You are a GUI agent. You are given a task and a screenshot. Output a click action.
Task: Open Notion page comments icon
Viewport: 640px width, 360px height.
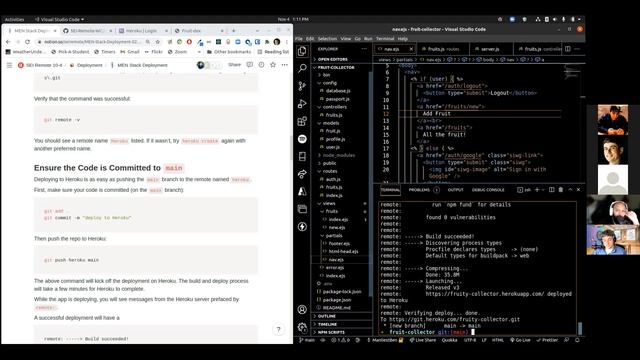click(x=249, y=65)
